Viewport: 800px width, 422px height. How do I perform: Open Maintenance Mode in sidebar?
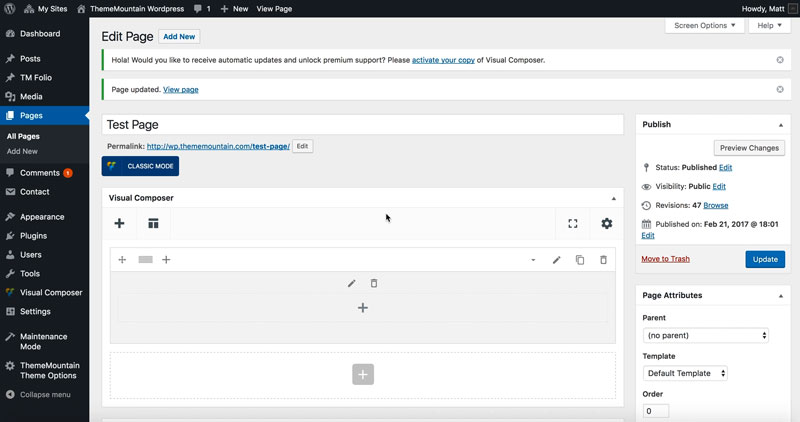click(44, 341)
